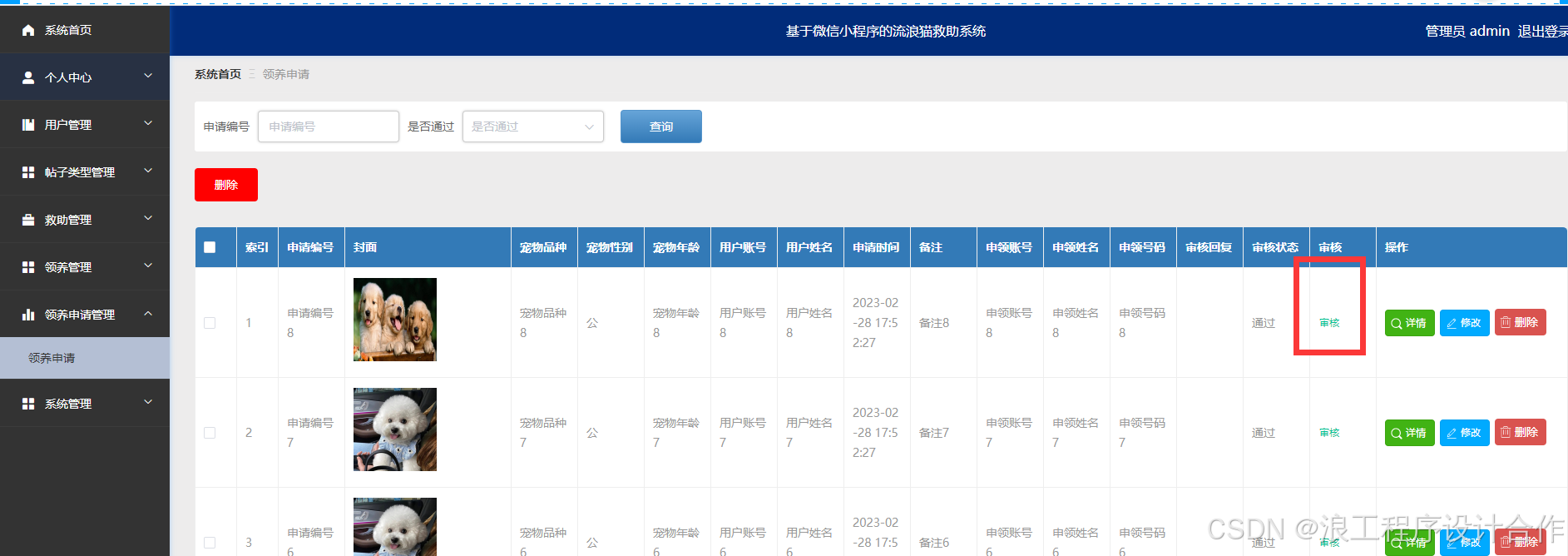Click the blue 查询 search button
Viewport: 1568px width, 556px height.
click(x=661, y=127)
